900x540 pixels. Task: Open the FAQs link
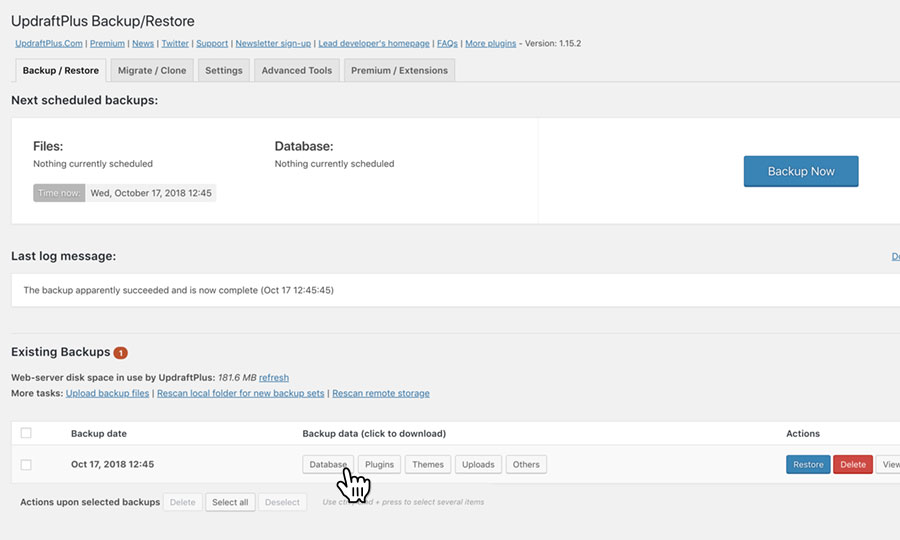pyautogui.click(x=447, y=44)
